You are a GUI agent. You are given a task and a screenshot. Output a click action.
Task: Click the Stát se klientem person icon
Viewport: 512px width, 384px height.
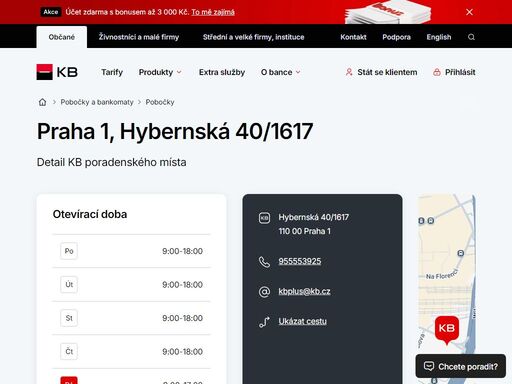tap(349, 72)
